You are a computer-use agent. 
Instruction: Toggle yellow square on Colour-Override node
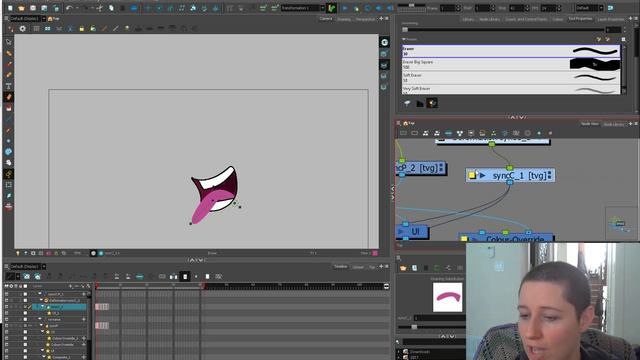[464, 239]
